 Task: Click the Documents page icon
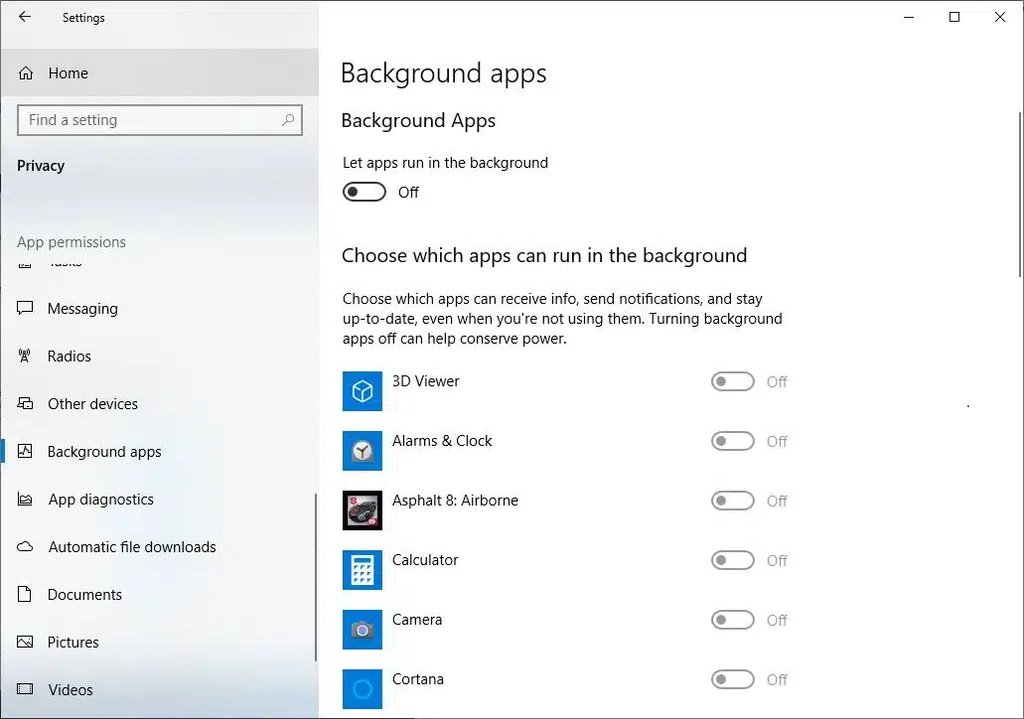(x=25, y=594)
